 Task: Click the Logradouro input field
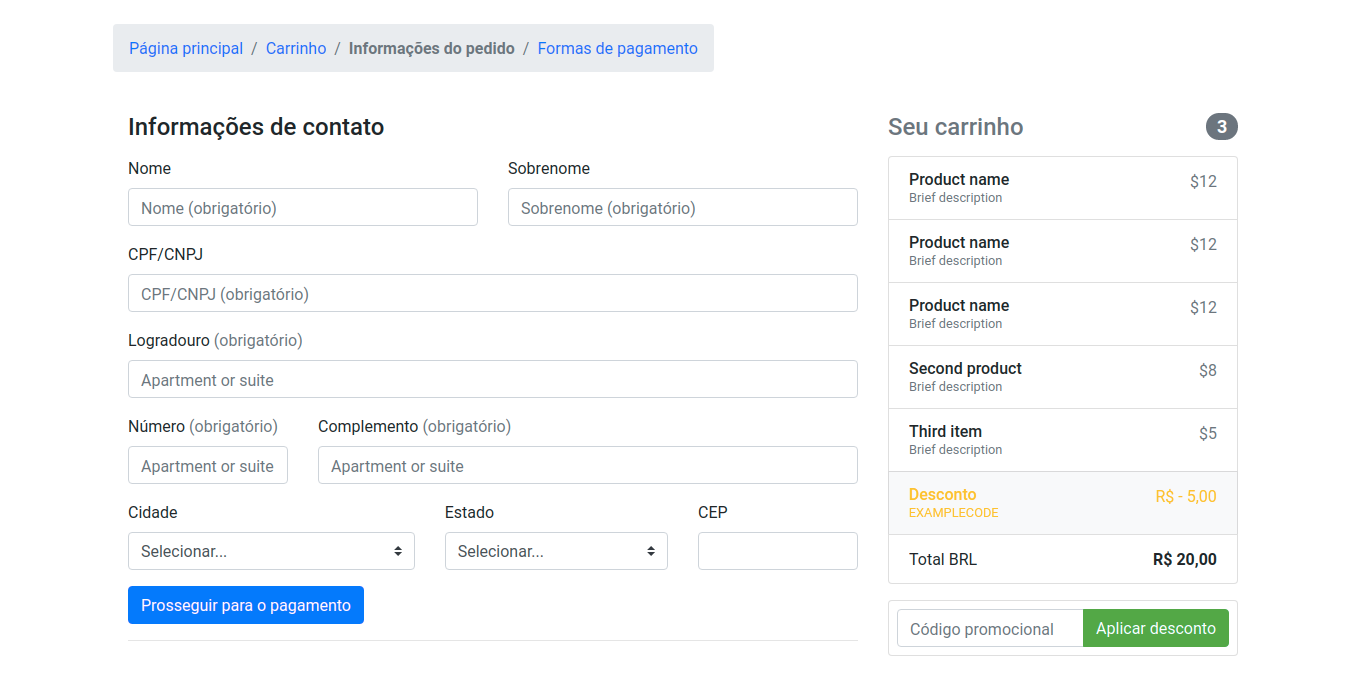point(493,379)
